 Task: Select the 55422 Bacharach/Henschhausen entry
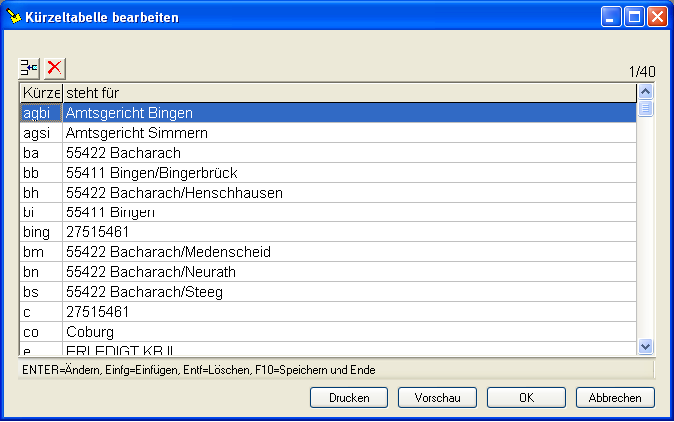click(167, 192)
